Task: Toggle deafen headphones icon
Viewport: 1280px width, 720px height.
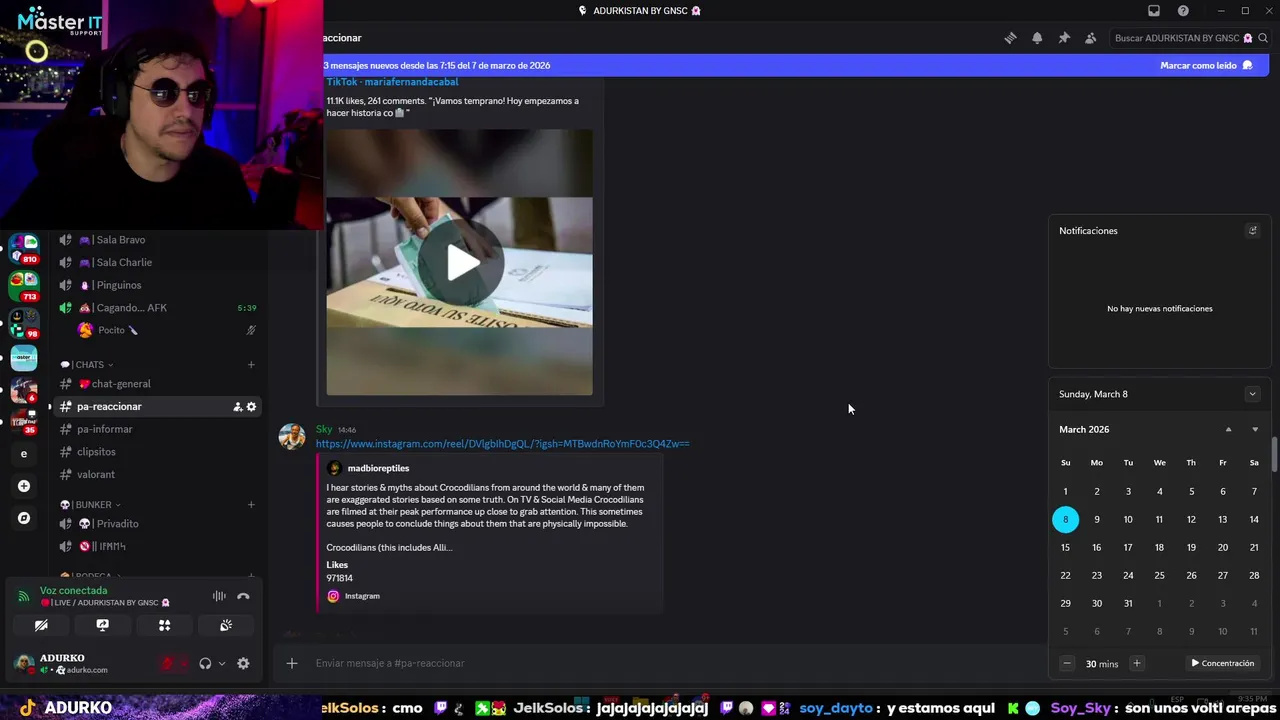Action: [205, 663]
